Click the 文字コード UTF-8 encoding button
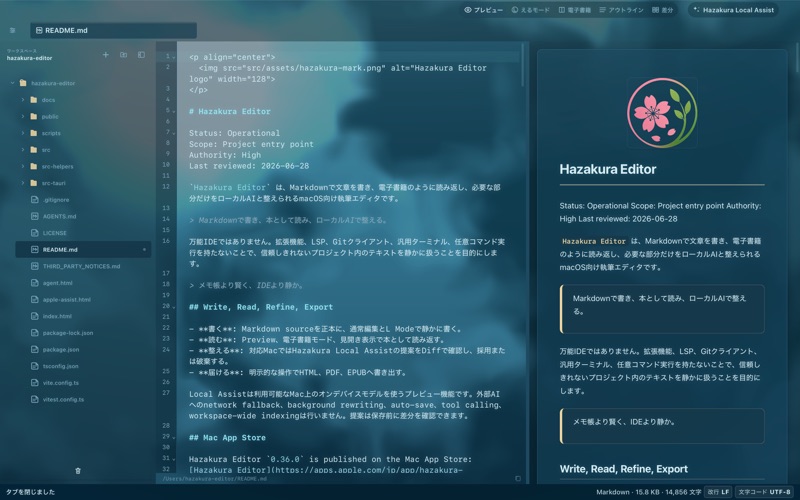The image size is (800, 500). (x=765, y=492)
